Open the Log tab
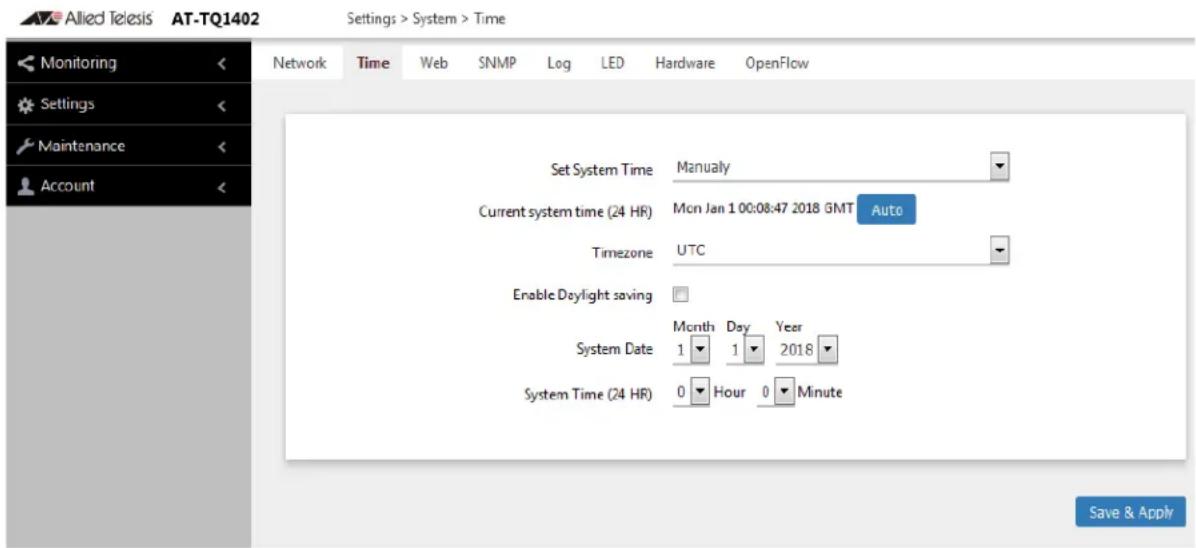This screenshot has width=1196, height=548. pos(559,64)
